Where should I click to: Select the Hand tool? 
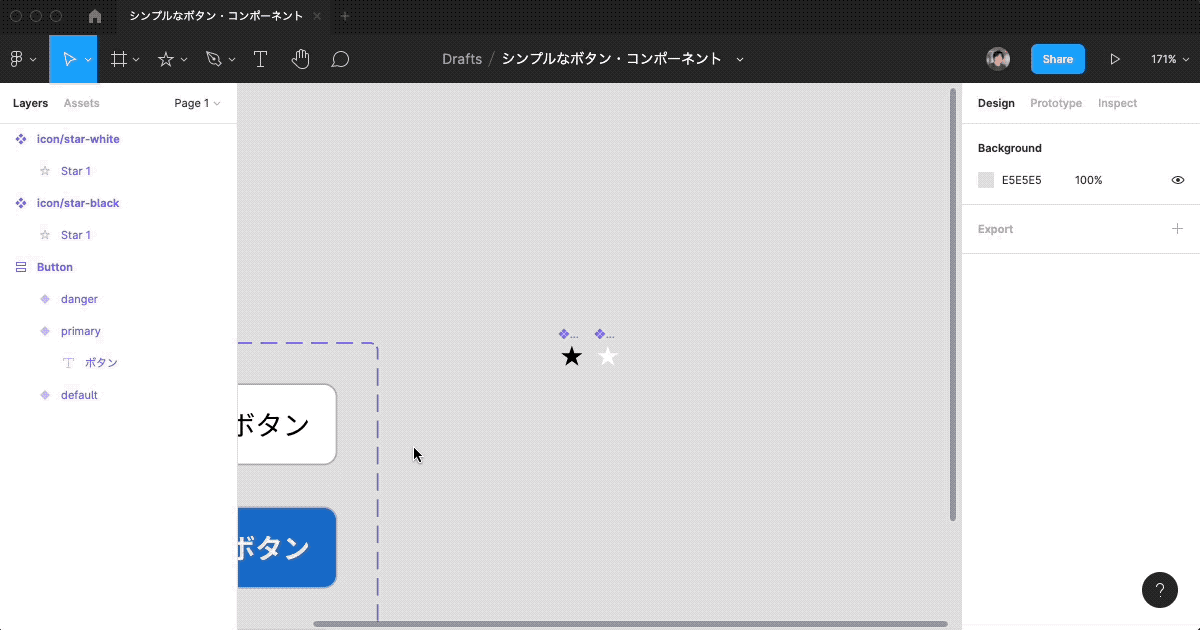(300, 59)
